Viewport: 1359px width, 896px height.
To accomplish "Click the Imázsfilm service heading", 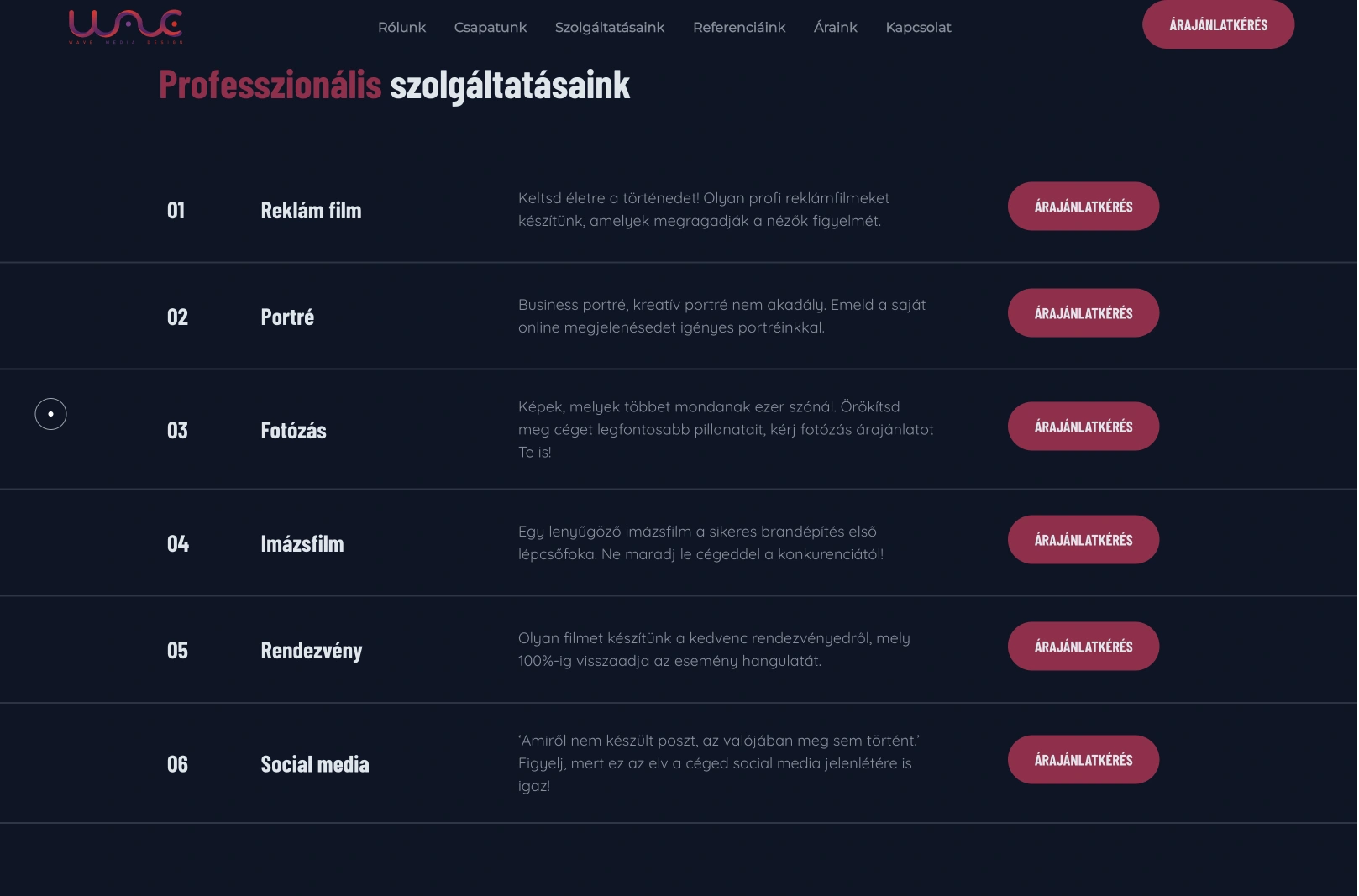I will click(x=302, y=544).
